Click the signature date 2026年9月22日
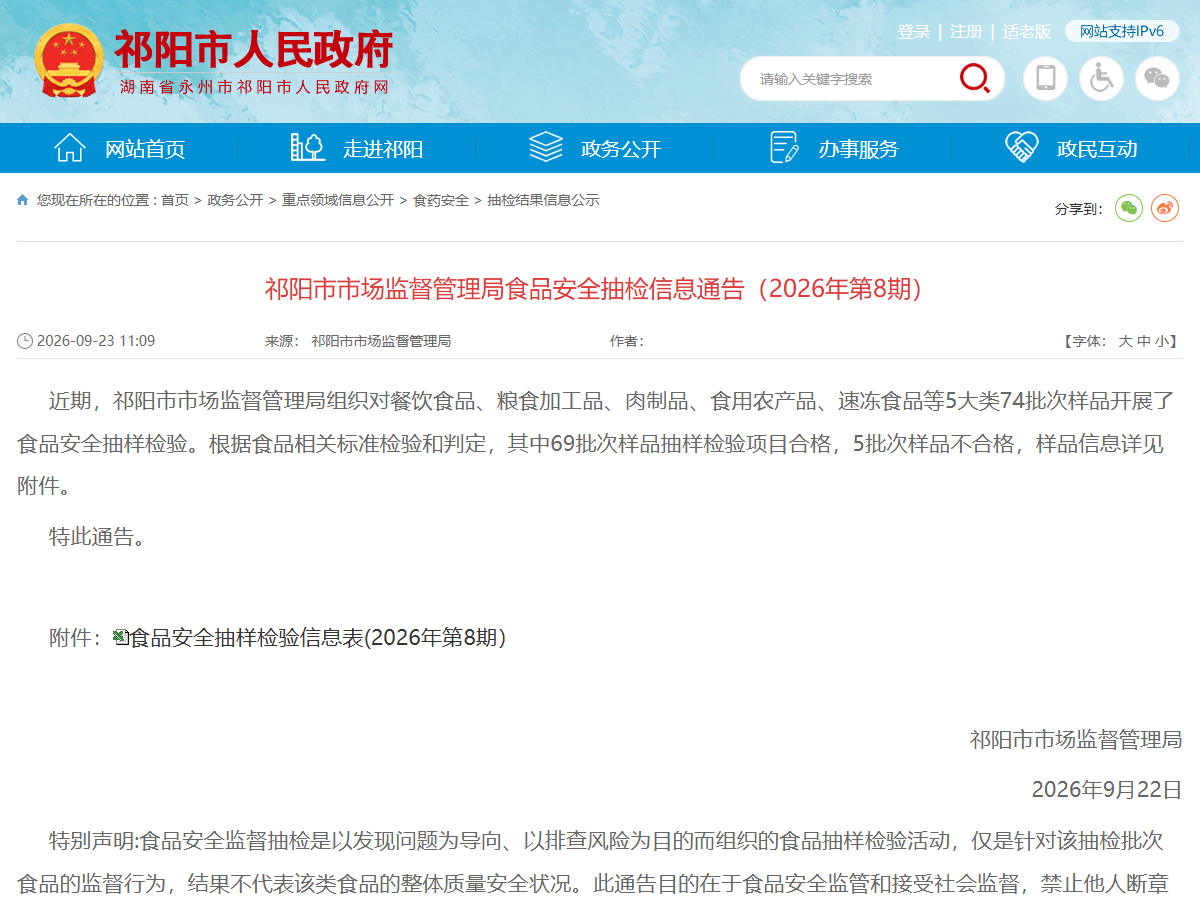 click(x=1107, y=789)
